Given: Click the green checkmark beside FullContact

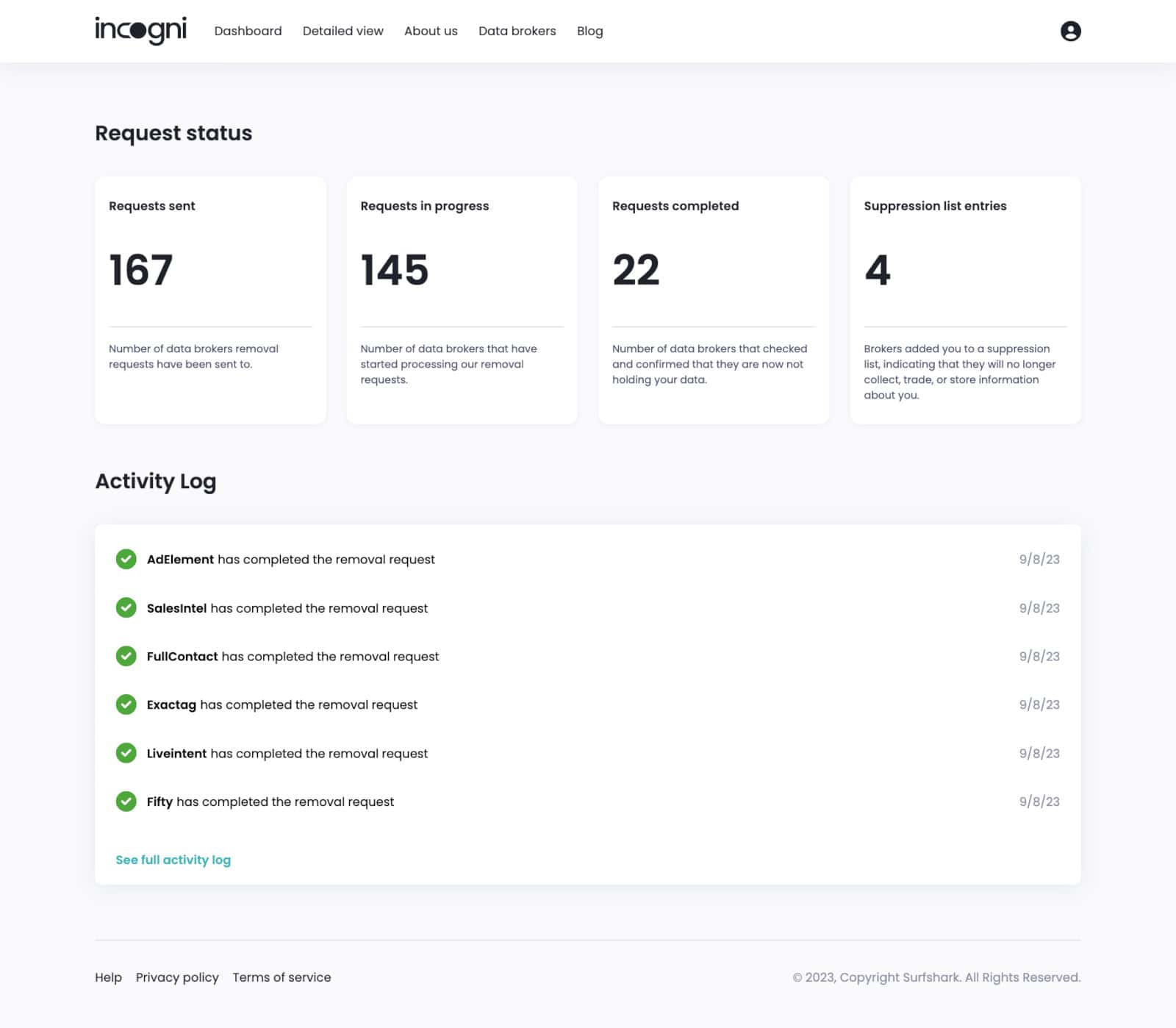Looking at the screenshot, I should click(x=126, y=656).
